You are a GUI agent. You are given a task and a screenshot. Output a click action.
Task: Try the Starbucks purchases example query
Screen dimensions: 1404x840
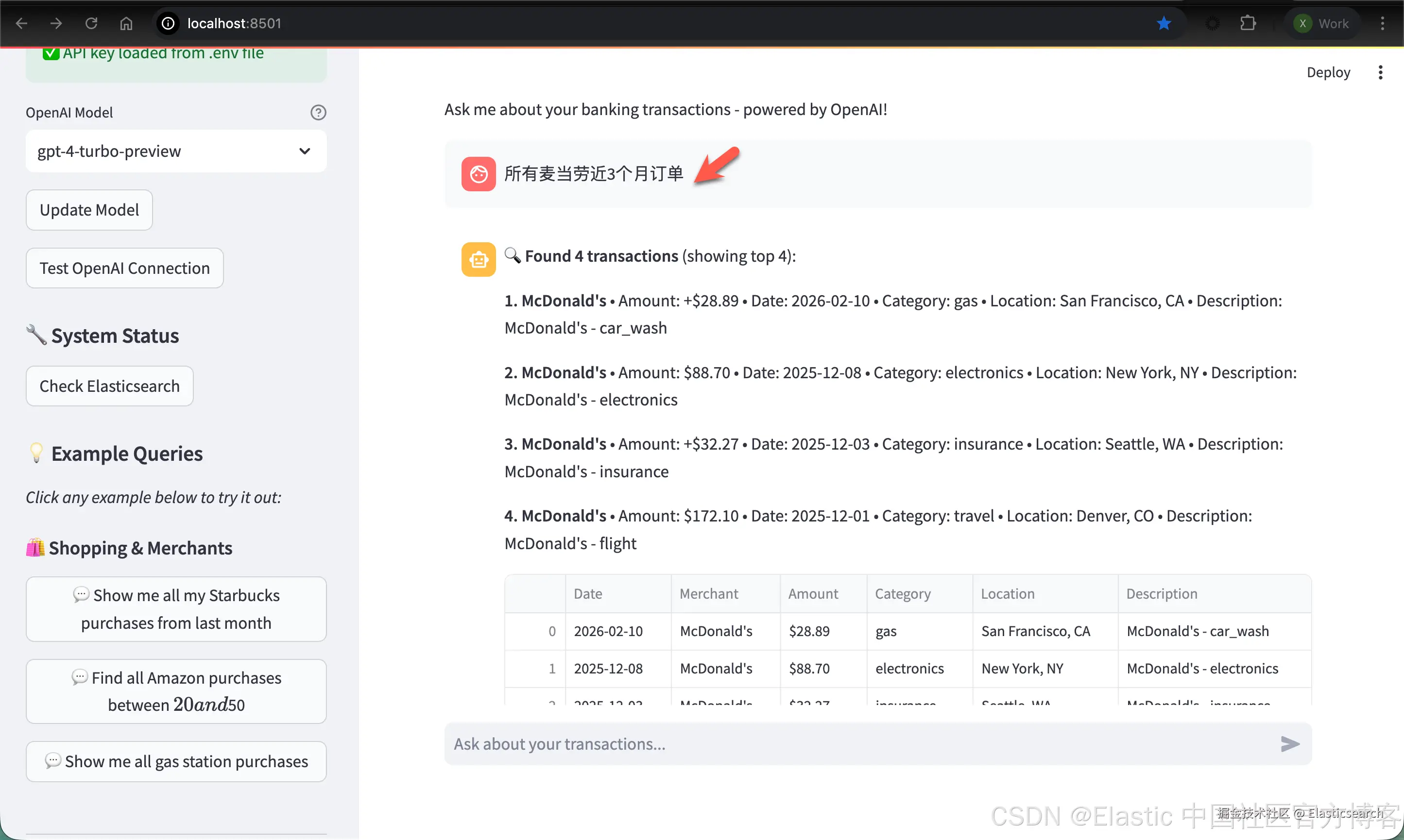176,609
